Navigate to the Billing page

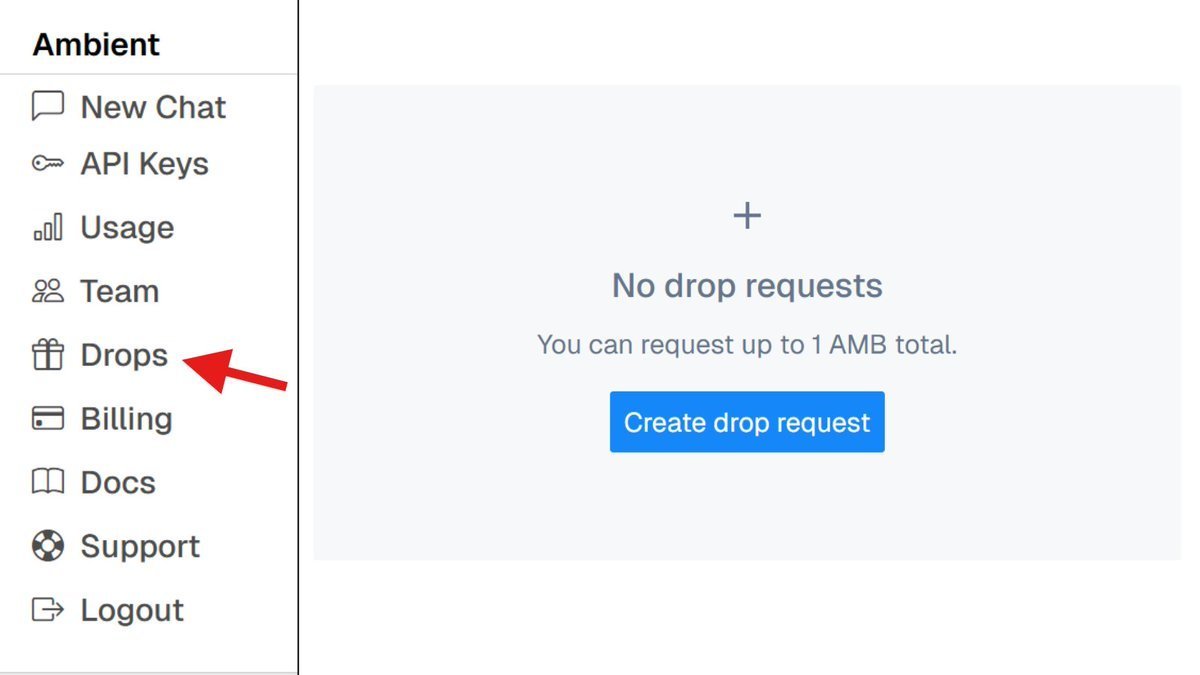click(126, 419)
